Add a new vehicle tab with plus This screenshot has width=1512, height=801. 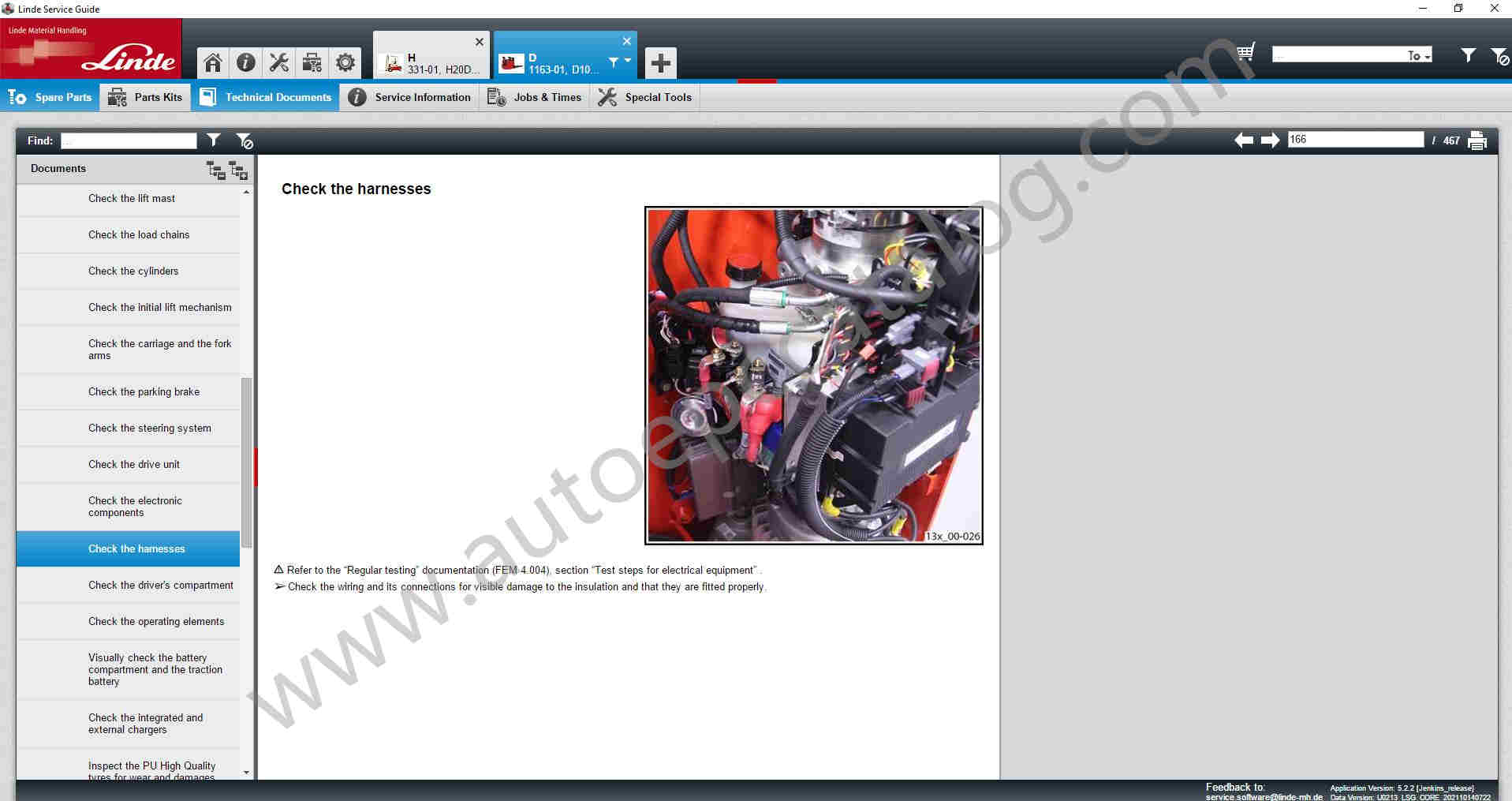(661, 63)
